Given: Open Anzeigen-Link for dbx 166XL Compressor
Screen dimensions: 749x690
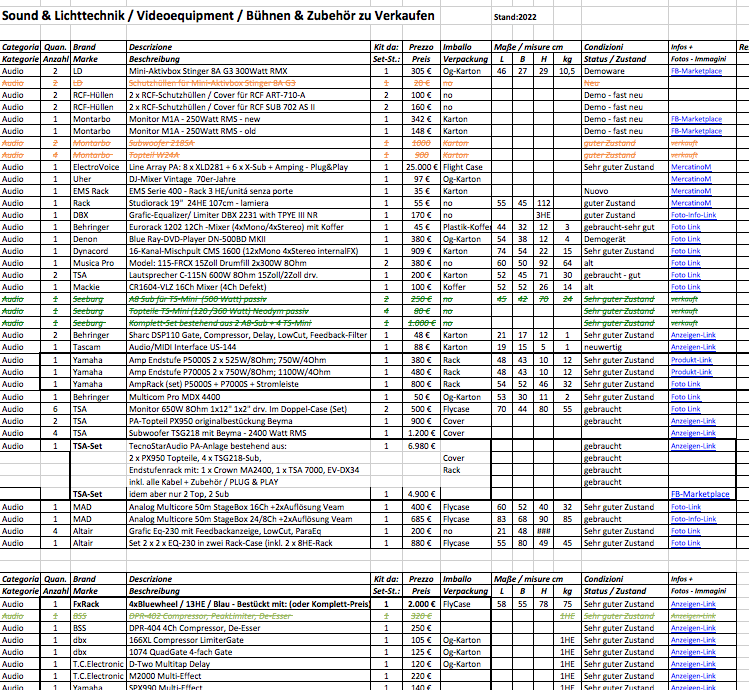Looking at the screenshot, I should click(693, 640).
